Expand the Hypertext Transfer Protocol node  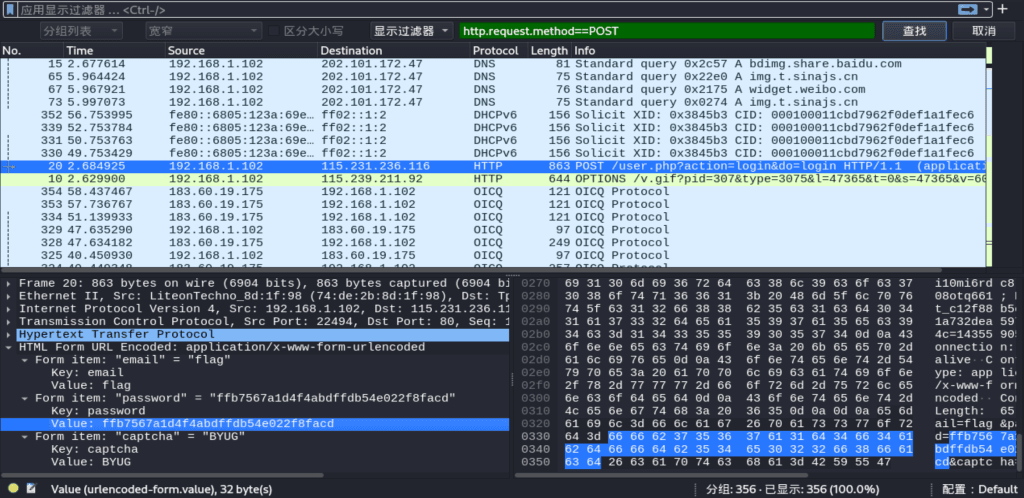(9, 334)
